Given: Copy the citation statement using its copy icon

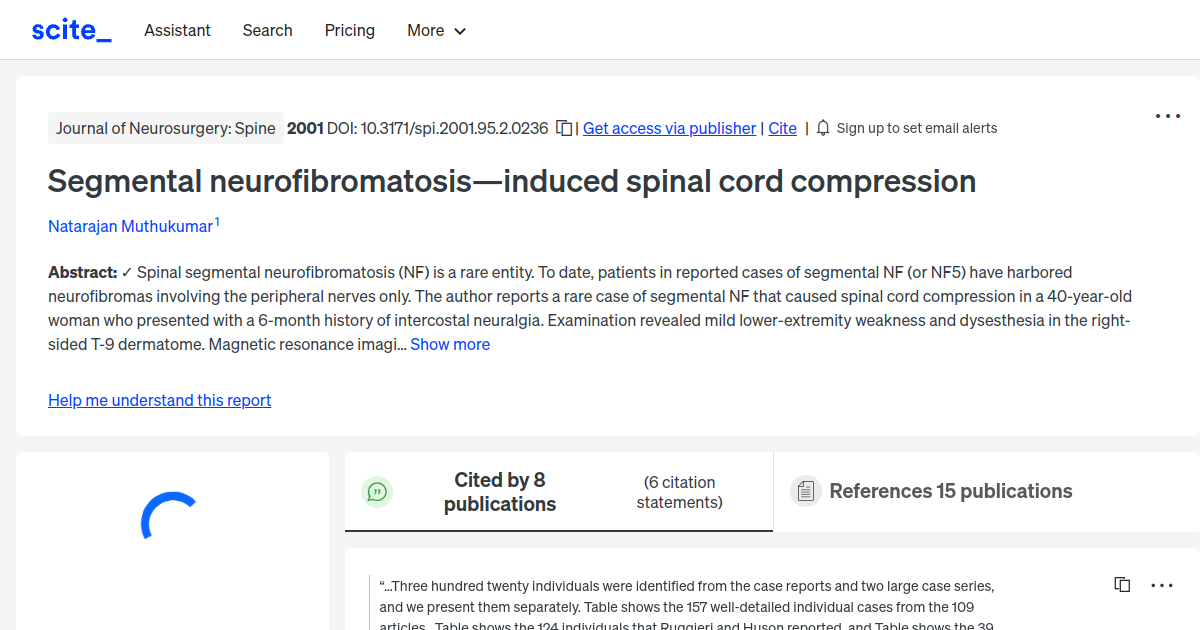Looking at the screenshot, I should click(x=1121, y=584).
